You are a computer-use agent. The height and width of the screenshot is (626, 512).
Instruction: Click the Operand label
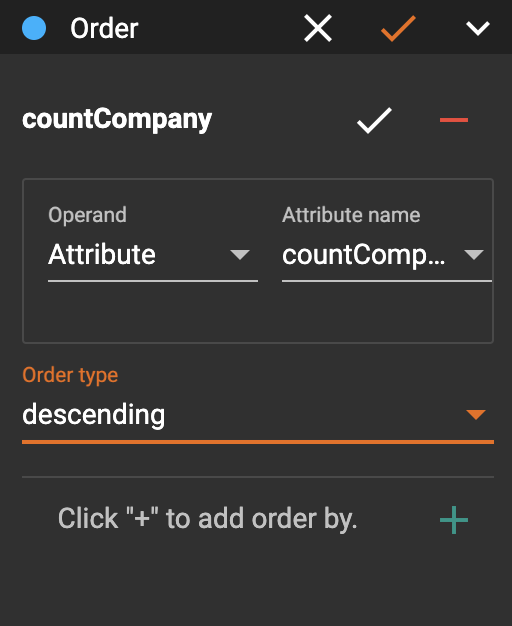(87, 215)
